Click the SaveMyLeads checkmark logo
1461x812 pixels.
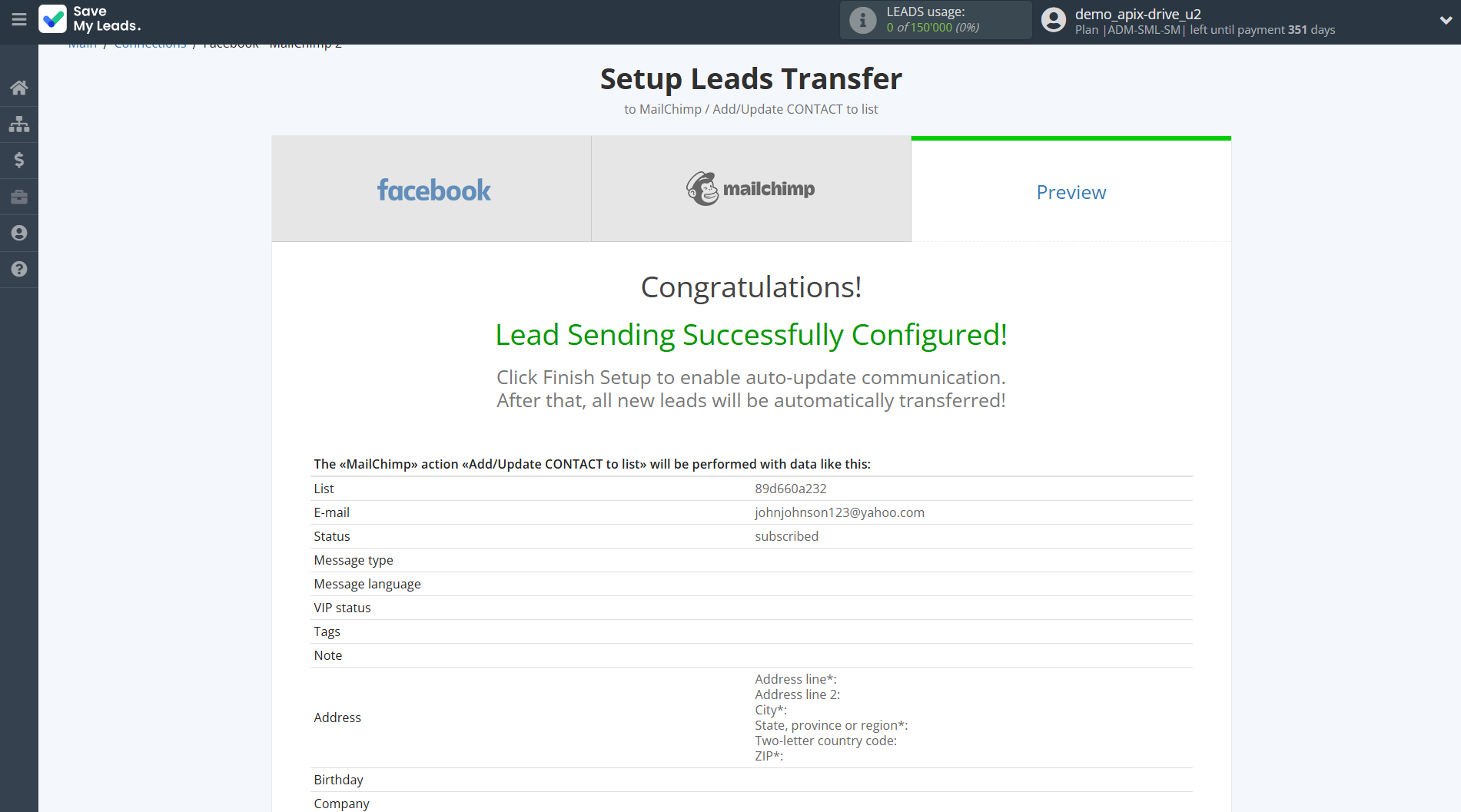coord(53,19)
